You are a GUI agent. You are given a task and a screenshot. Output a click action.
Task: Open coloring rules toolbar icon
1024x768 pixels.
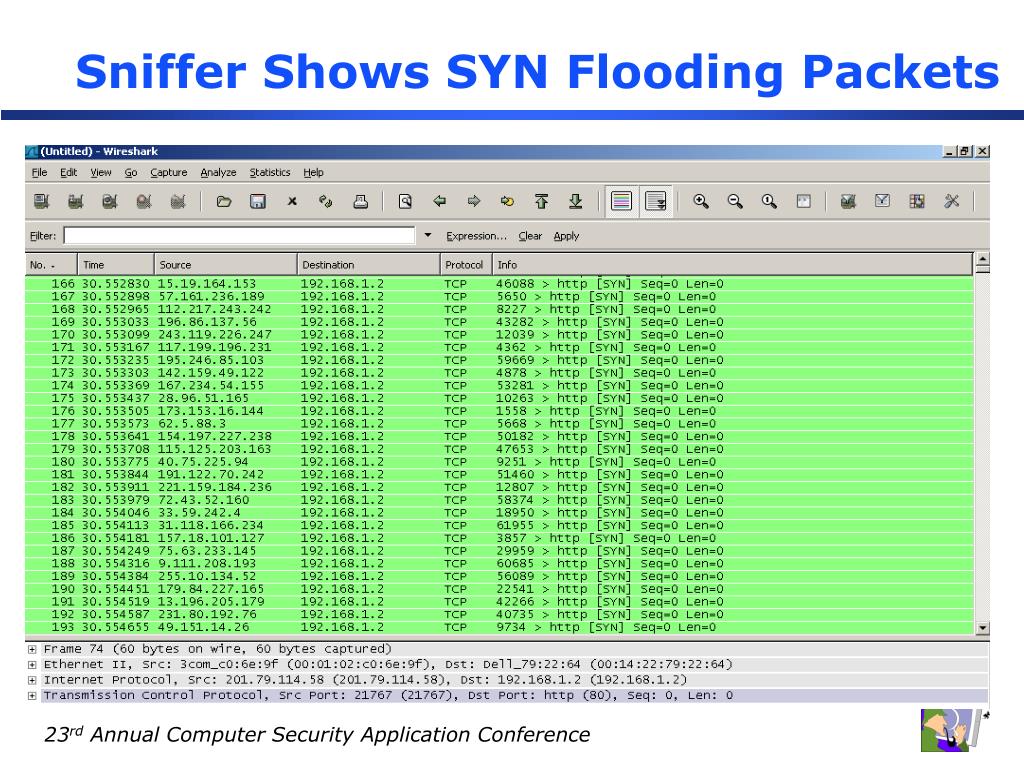point(917,201)
